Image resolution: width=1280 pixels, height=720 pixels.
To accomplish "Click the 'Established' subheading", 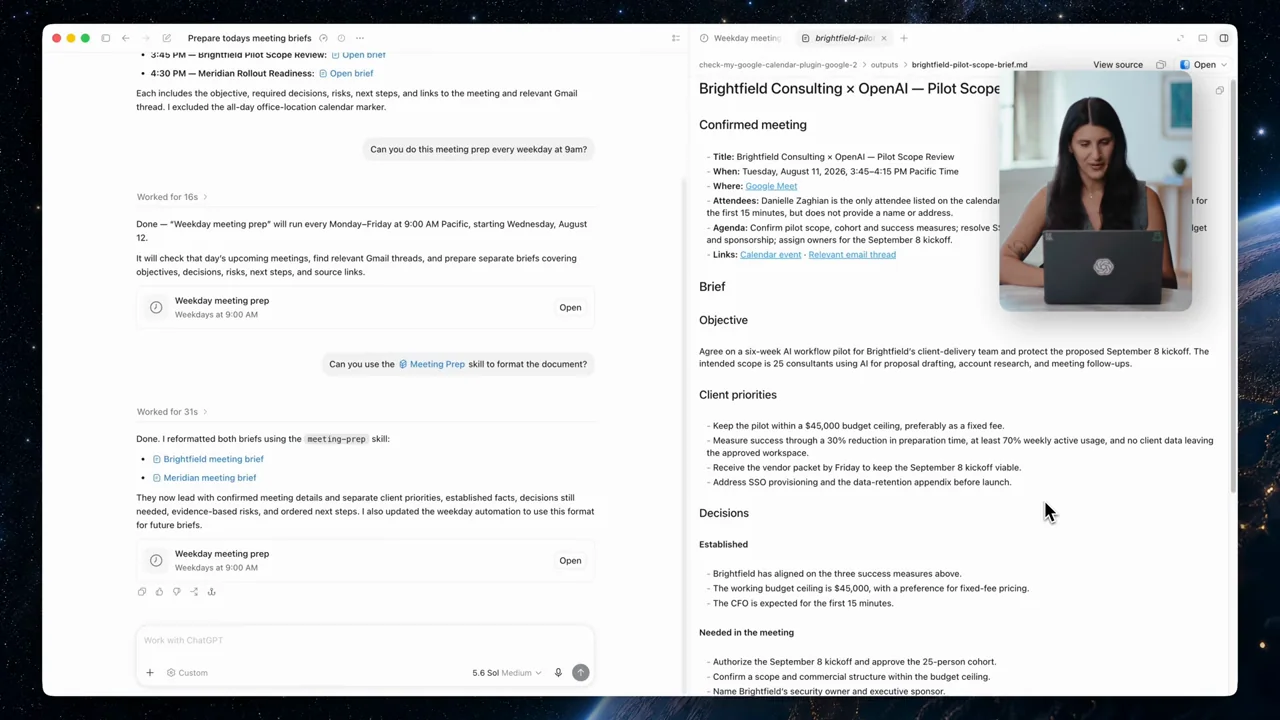I will pos(723,545).
